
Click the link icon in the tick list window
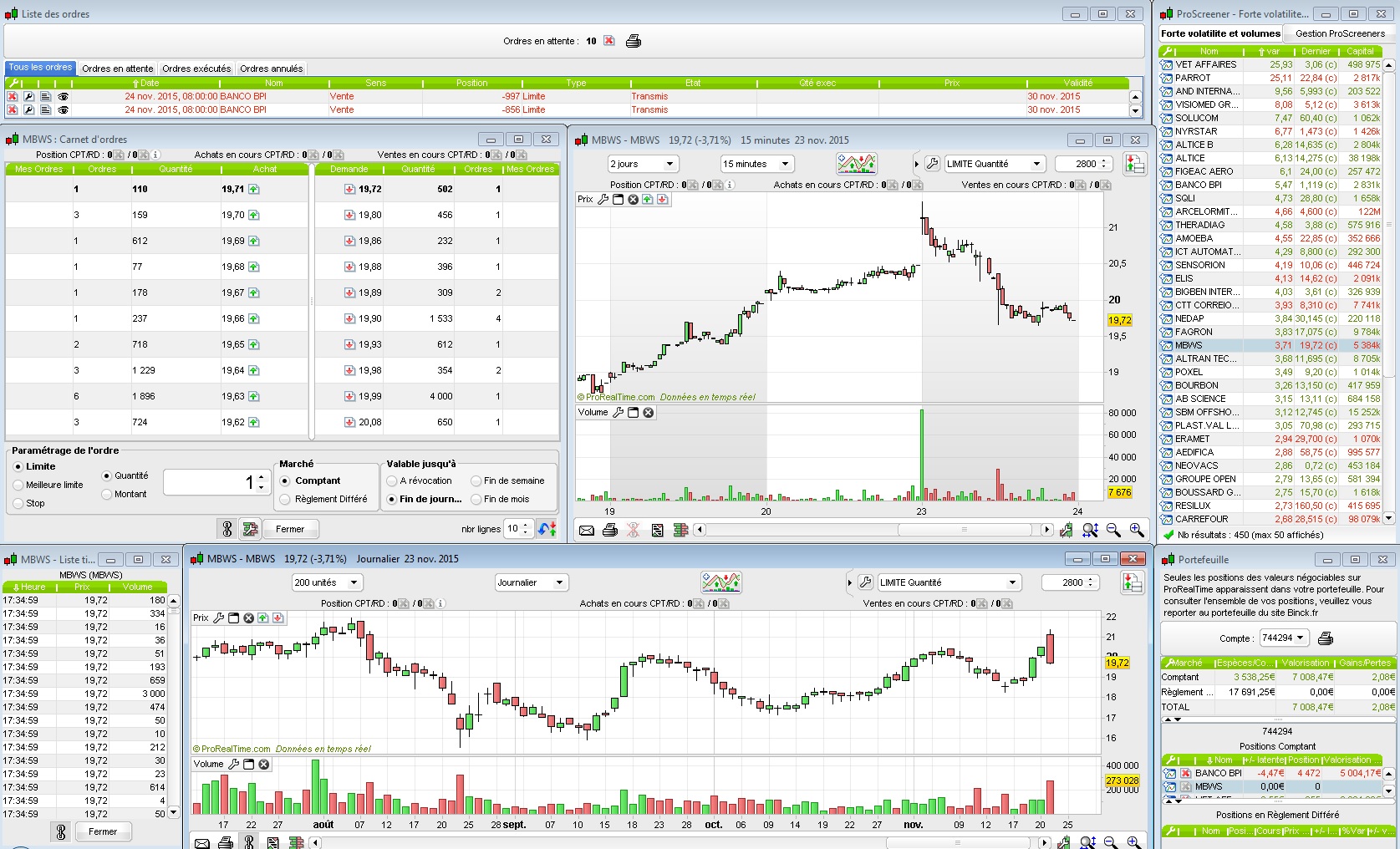[x=60, y=831]
